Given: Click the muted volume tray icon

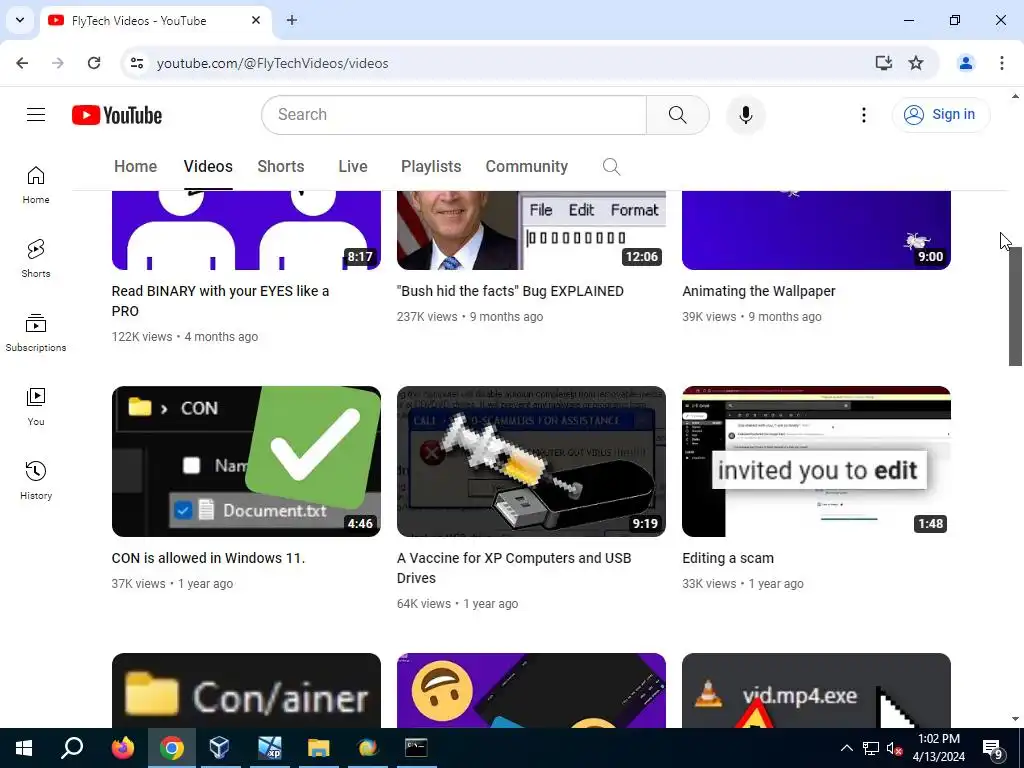Looking at the screenshot, I should (894, 748).
